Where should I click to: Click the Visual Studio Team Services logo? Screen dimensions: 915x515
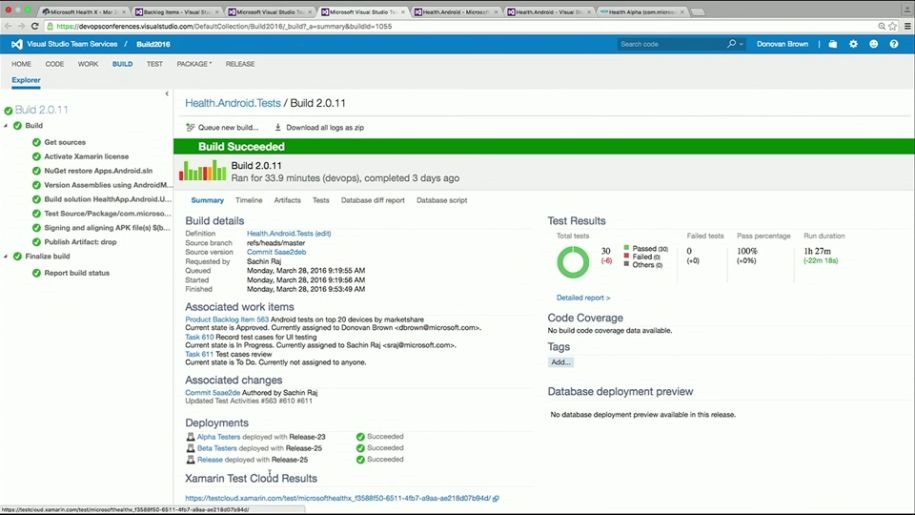[x=17, y=44]
